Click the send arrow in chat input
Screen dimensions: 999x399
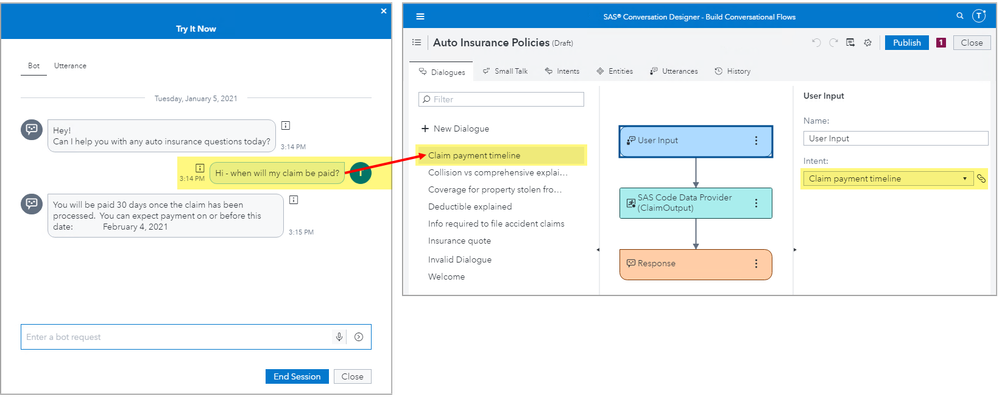pos(359,337)
